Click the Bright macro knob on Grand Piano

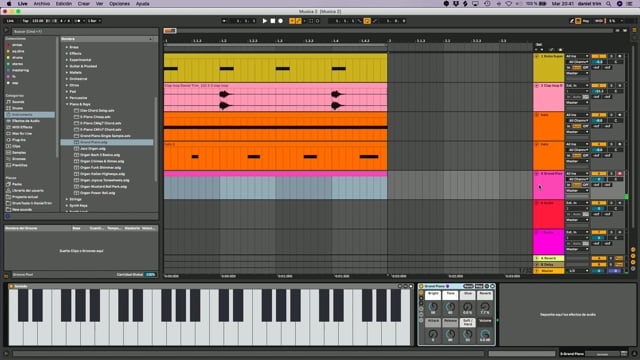[x=433, y=307]
